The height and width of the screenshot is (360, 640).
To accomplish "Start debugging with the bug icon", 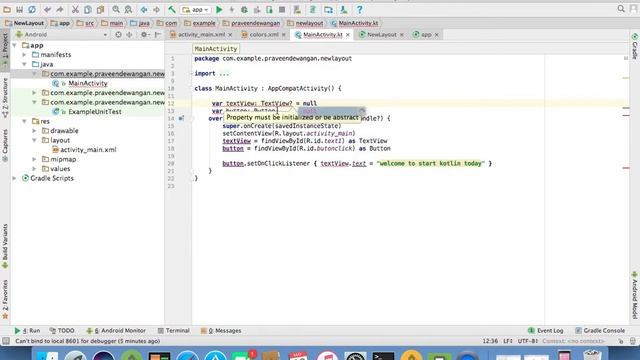I will coord(244,9).
